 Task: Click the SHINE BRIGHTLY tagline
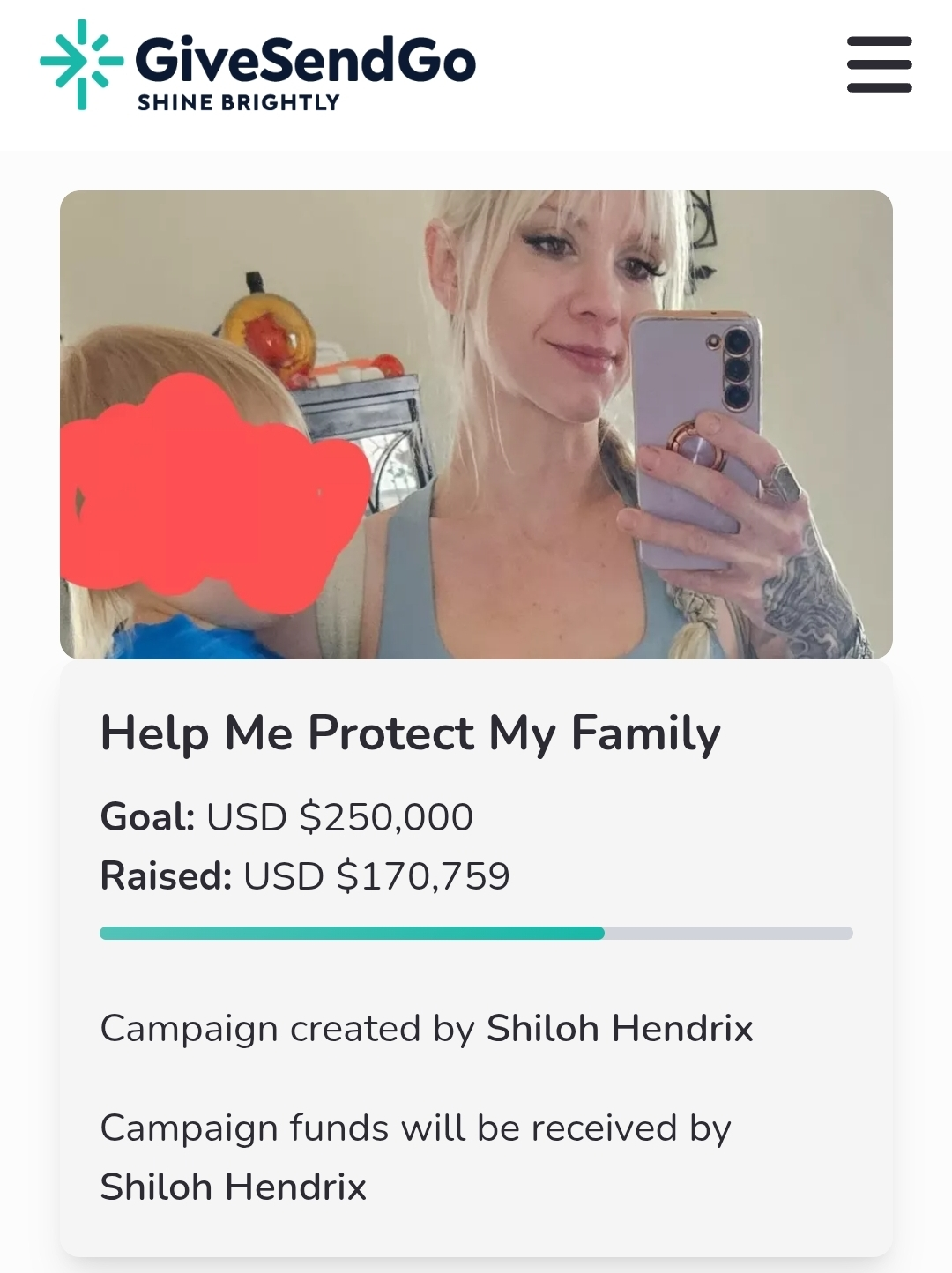238,102
